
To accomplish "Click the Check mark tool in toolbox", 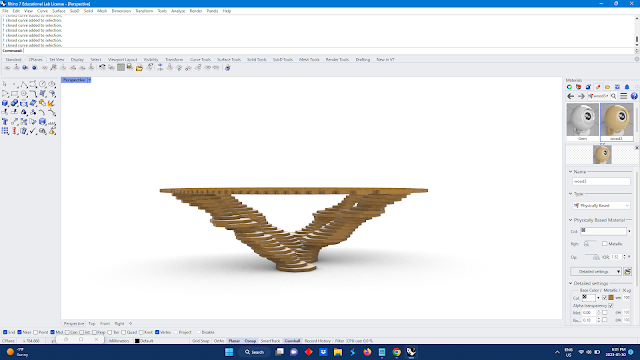I will pyautogui.click(x=33, y=131).
